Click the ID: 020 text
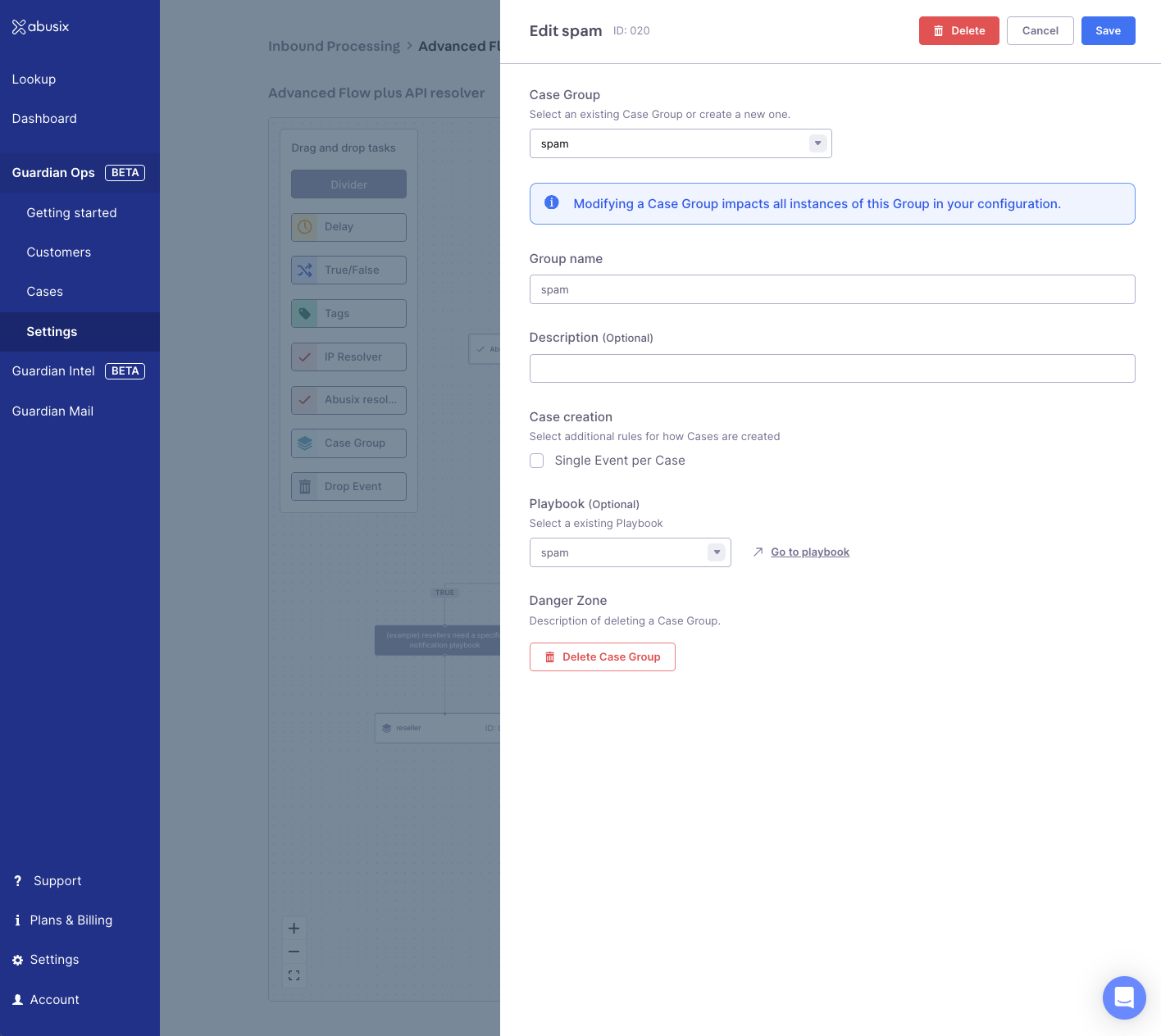This screenshot has height=1036, width=1161. coord(631,31)
